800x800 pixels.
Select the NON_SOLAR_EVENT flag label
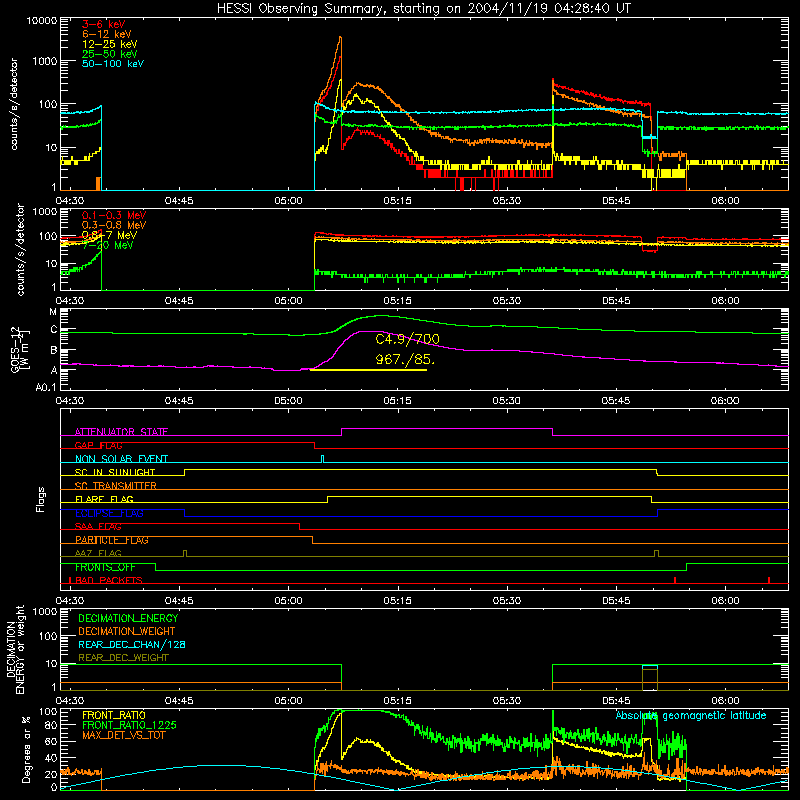(x=121, y=459)
